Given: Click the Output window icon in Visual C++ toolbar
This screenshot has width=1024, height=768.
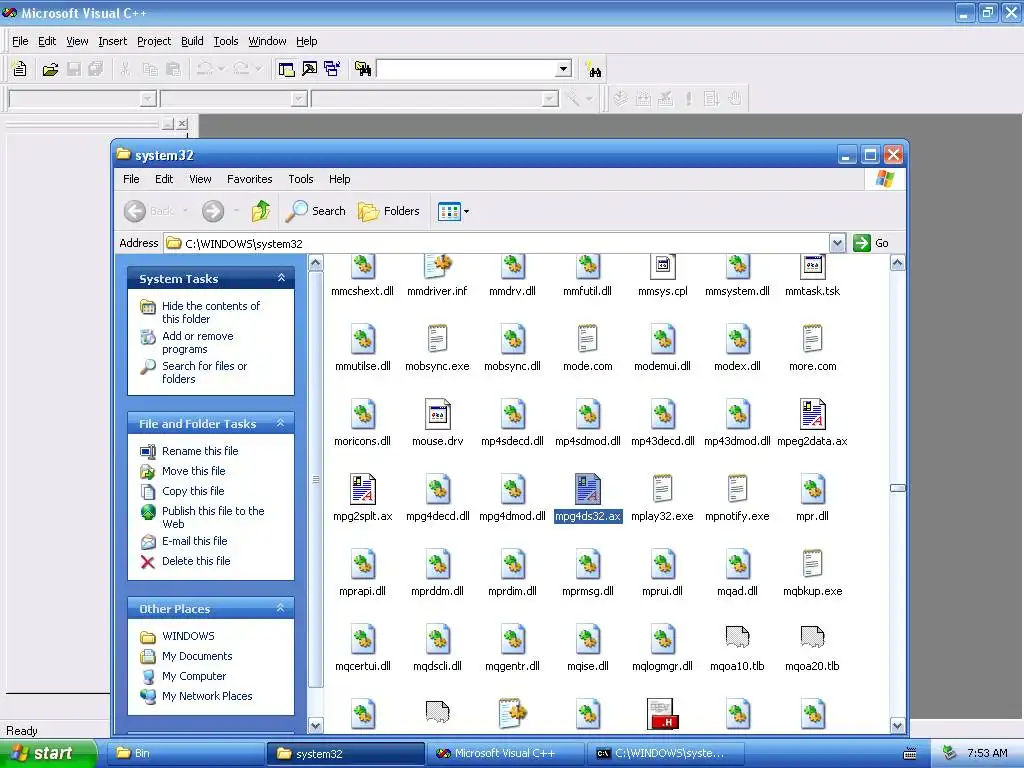Looking at the screenshot, I should click(x=310, y=69).
